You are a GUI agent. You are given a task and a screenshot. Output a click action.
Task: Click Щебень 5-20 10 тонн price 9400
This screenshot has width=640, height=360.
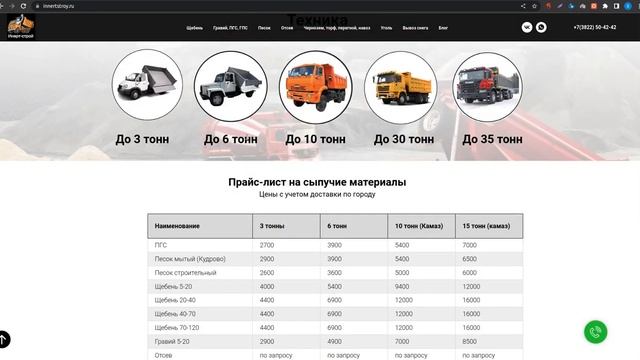click(402, 287)
